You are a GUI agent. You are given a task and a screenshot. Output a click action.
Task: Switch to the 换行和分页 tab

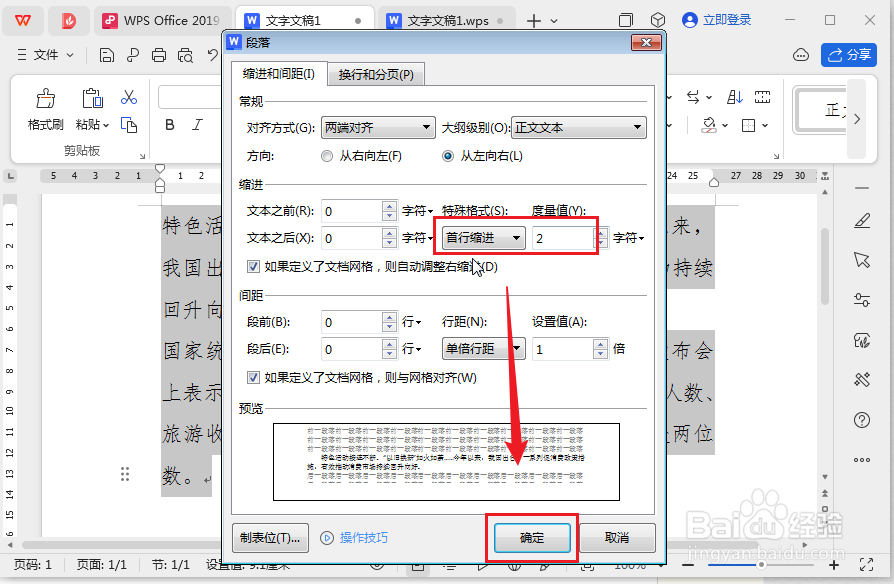375,74
